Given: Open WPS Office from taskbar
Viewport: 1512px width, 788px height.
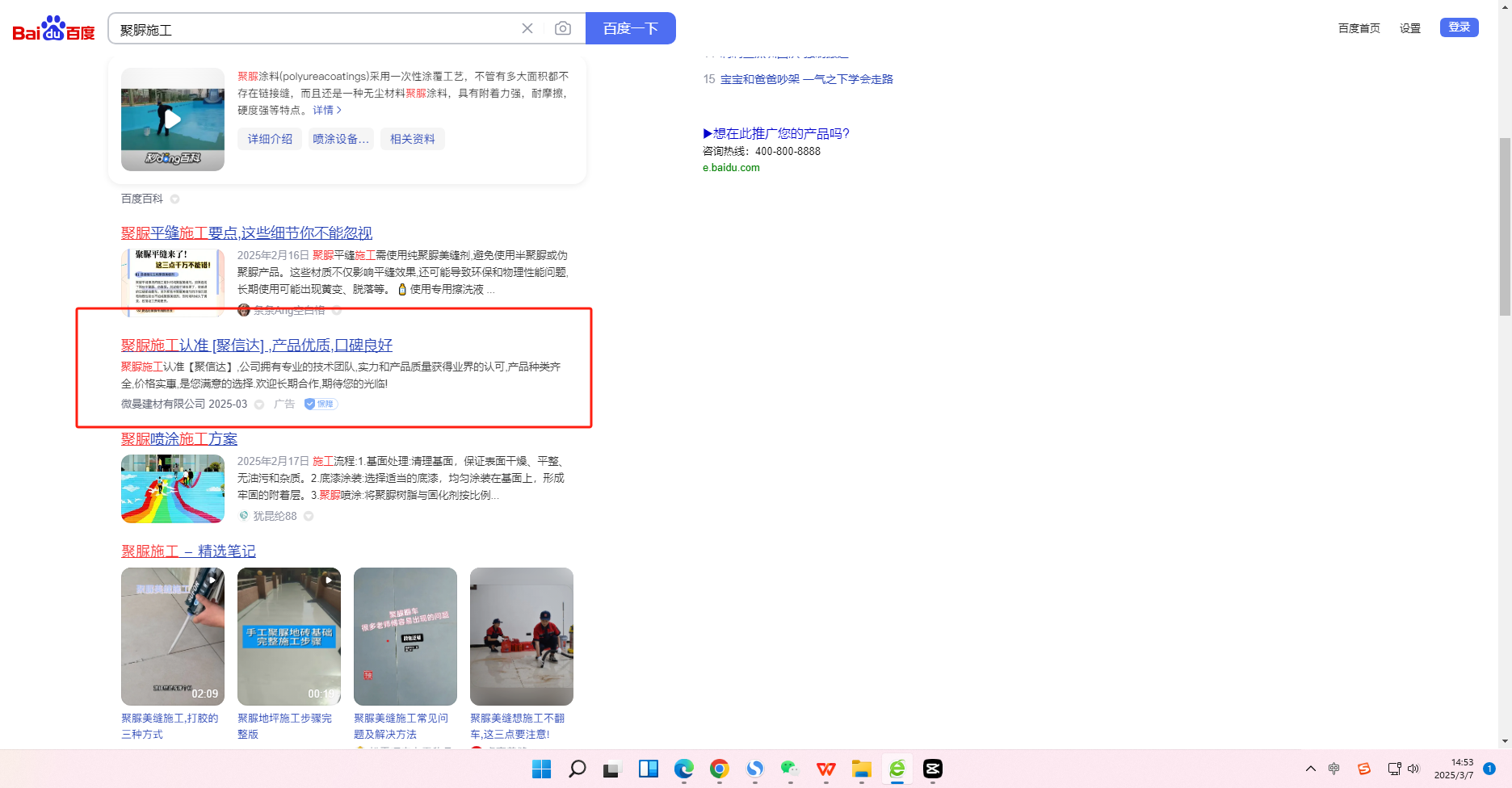Looking at the screenshot, I should (x=826, y=769).
